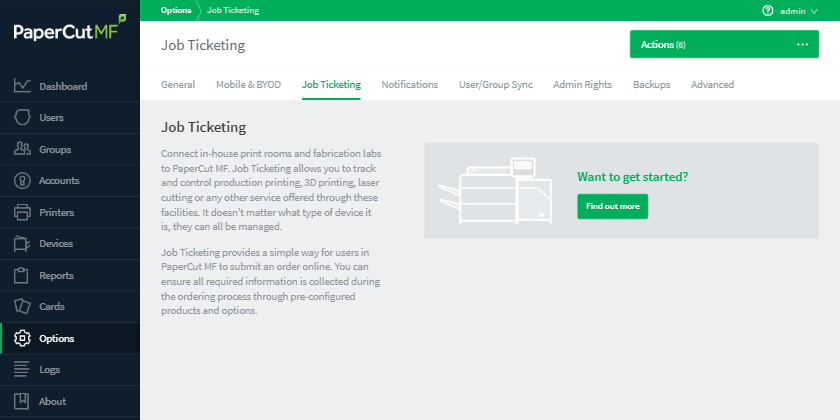Click the Find out more button
Image resolution: width=840 pixels, height=420 pixels.
612,206
